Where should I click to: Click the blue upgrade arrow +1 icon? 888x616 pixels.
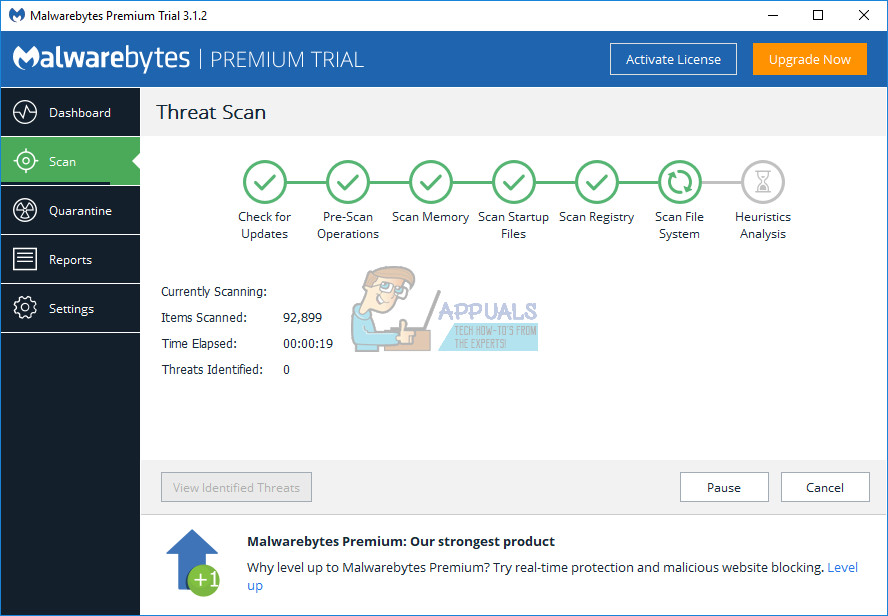pyautogui.click(x=193, y=562)
